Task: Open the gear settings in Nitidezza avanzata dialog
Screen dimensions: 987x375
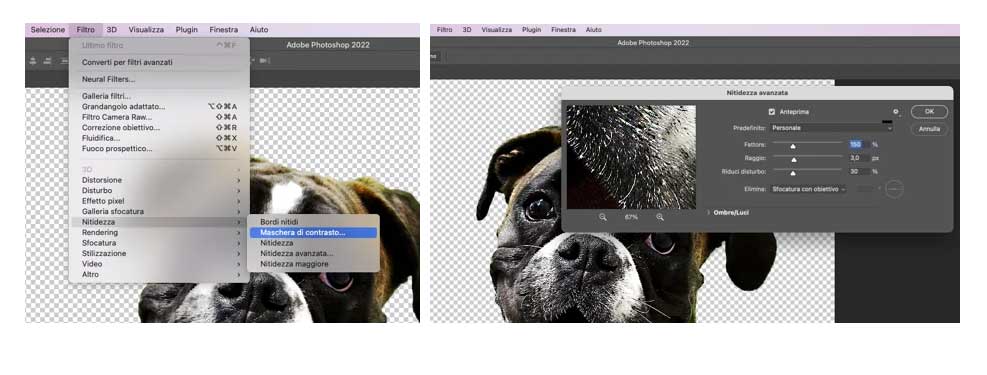Action: coord(896,111)
